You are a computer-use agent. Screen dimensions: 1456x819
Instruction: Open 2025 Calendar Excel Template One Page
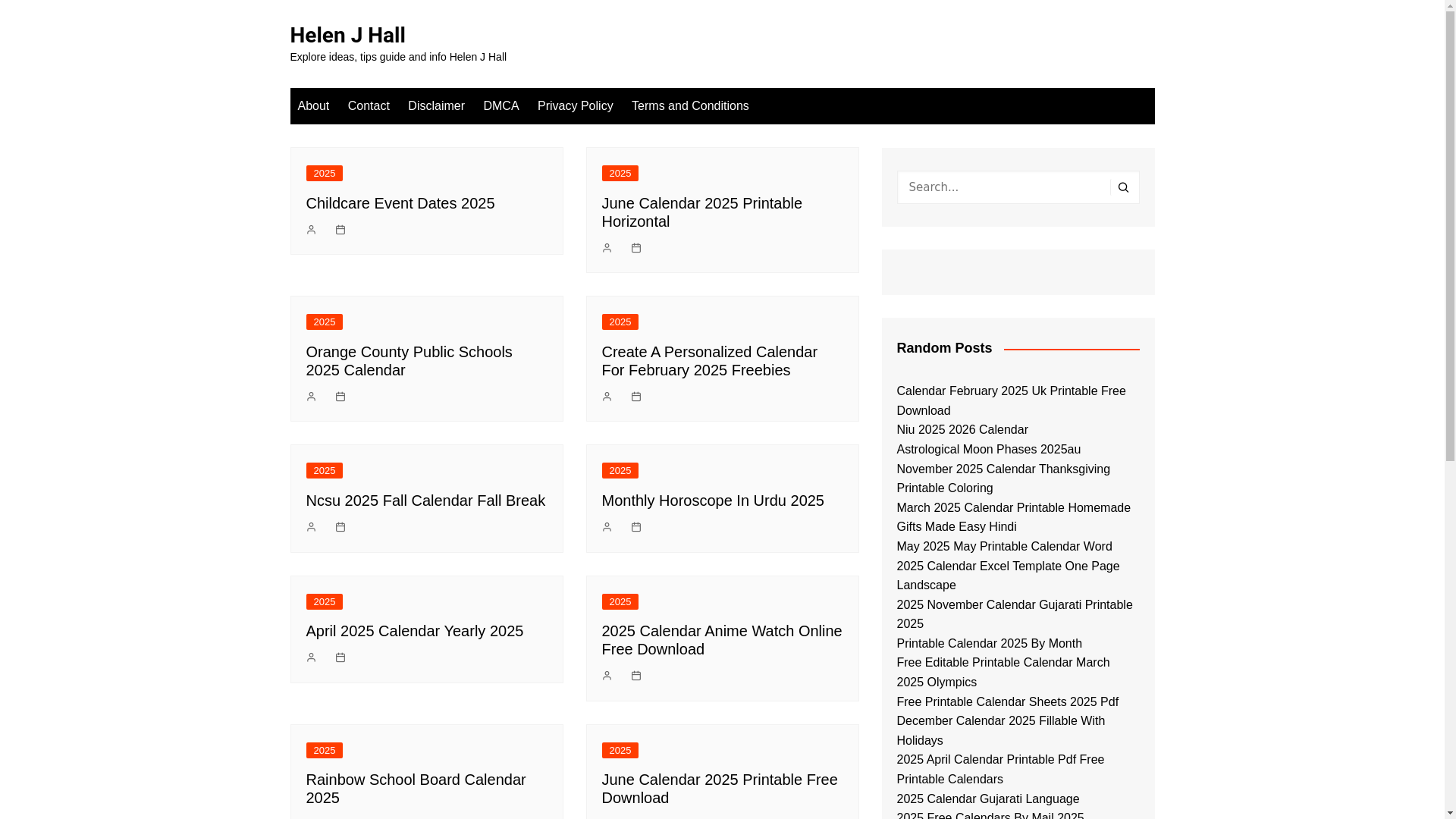(x=1008, y=576)
